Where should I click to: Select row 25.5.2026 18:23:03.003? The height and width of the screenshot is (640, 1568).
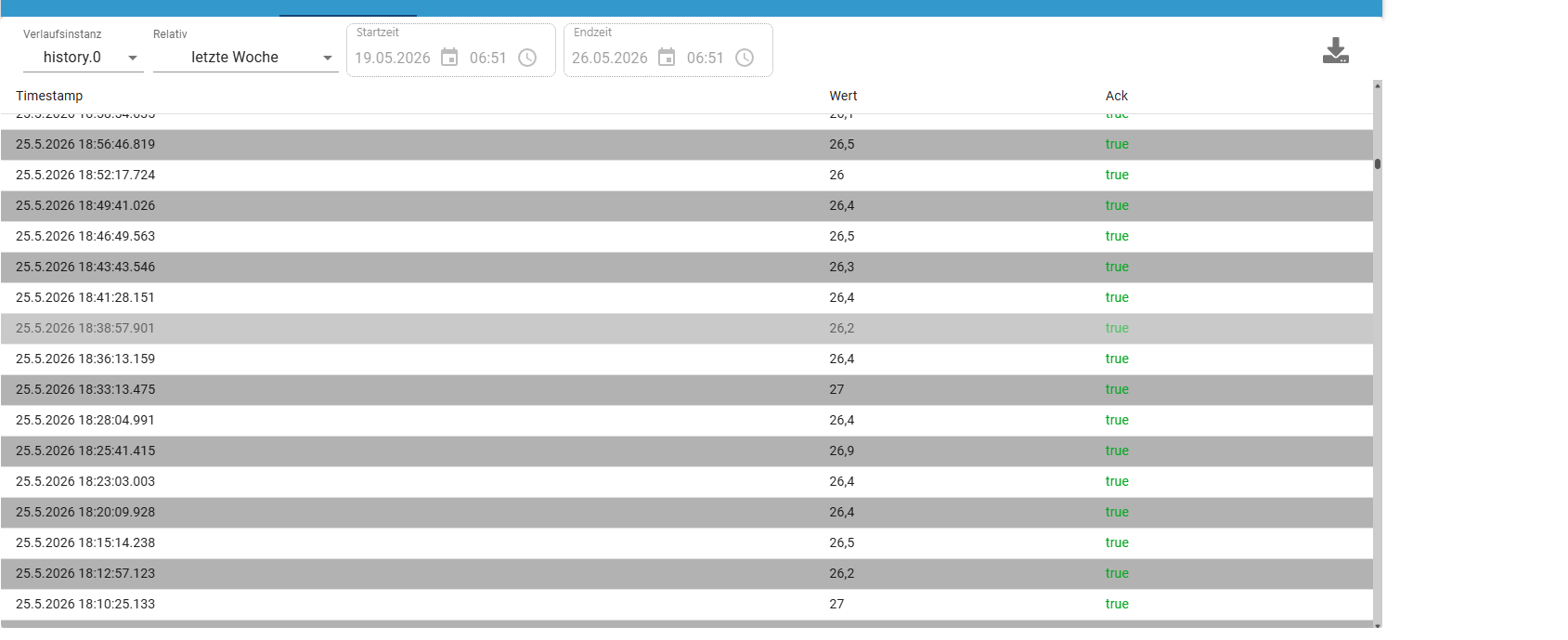click(x=687, y=481)
